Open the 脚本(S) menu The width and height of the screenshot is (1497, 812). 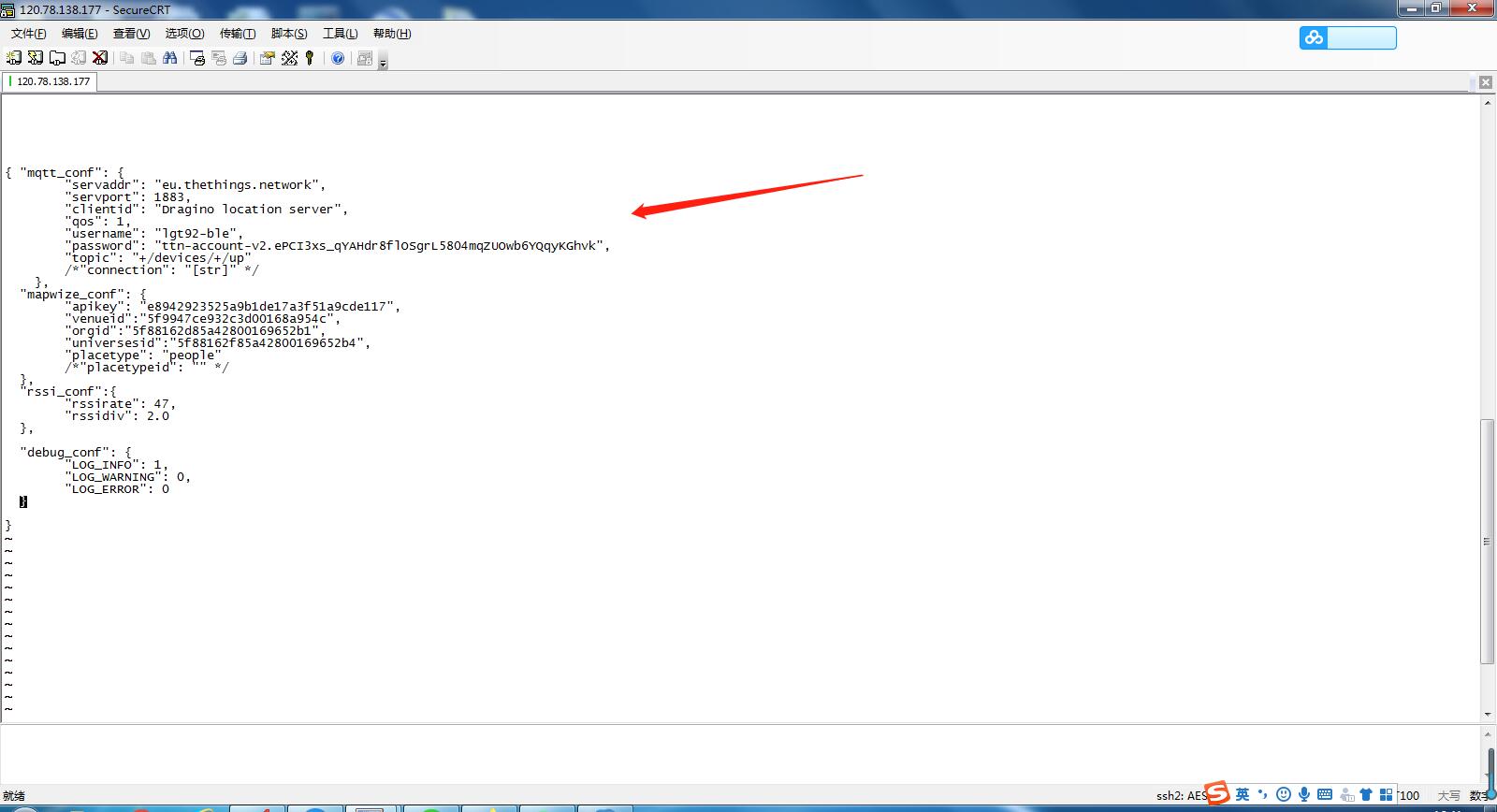click(x=289, y=33)
